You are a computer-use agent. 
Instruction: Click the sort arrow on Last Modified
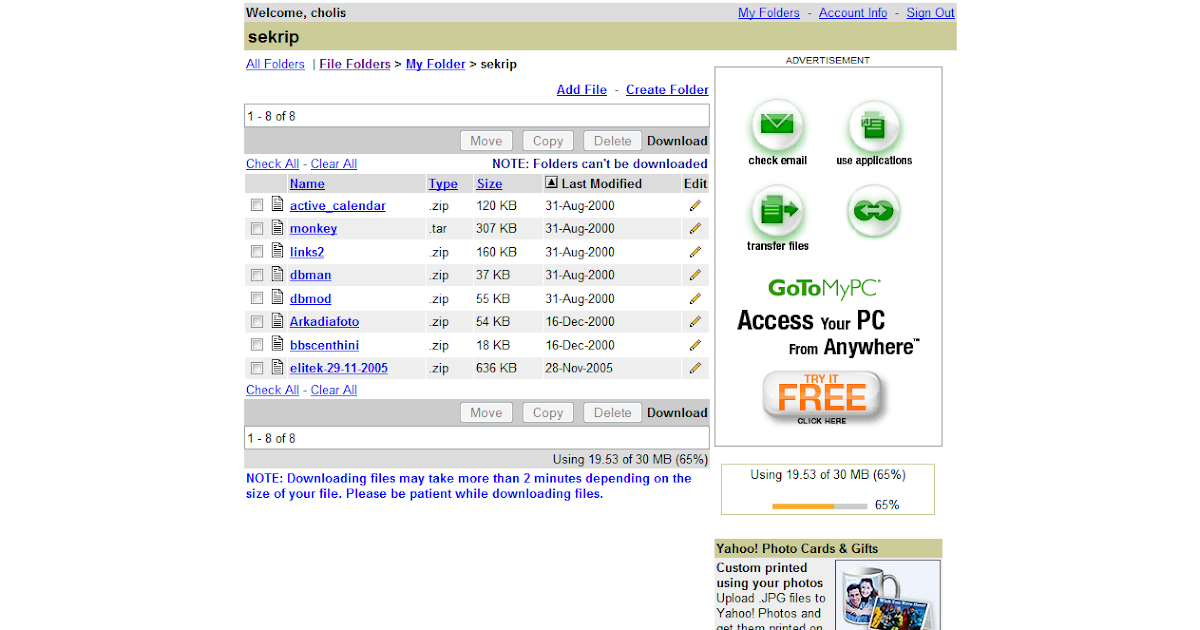point(551,182)
